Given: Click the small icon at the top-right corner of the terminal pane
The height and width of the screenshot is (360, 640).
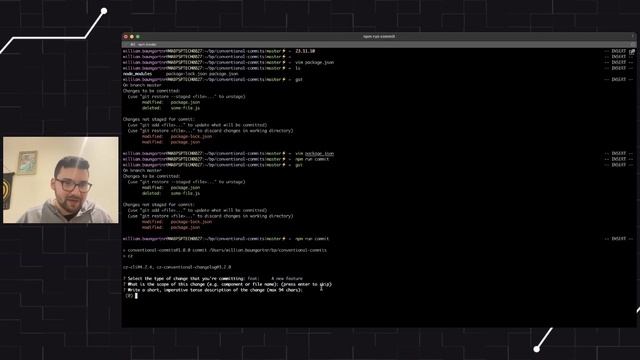Looking at the screenshot, I should click(632, 52).
